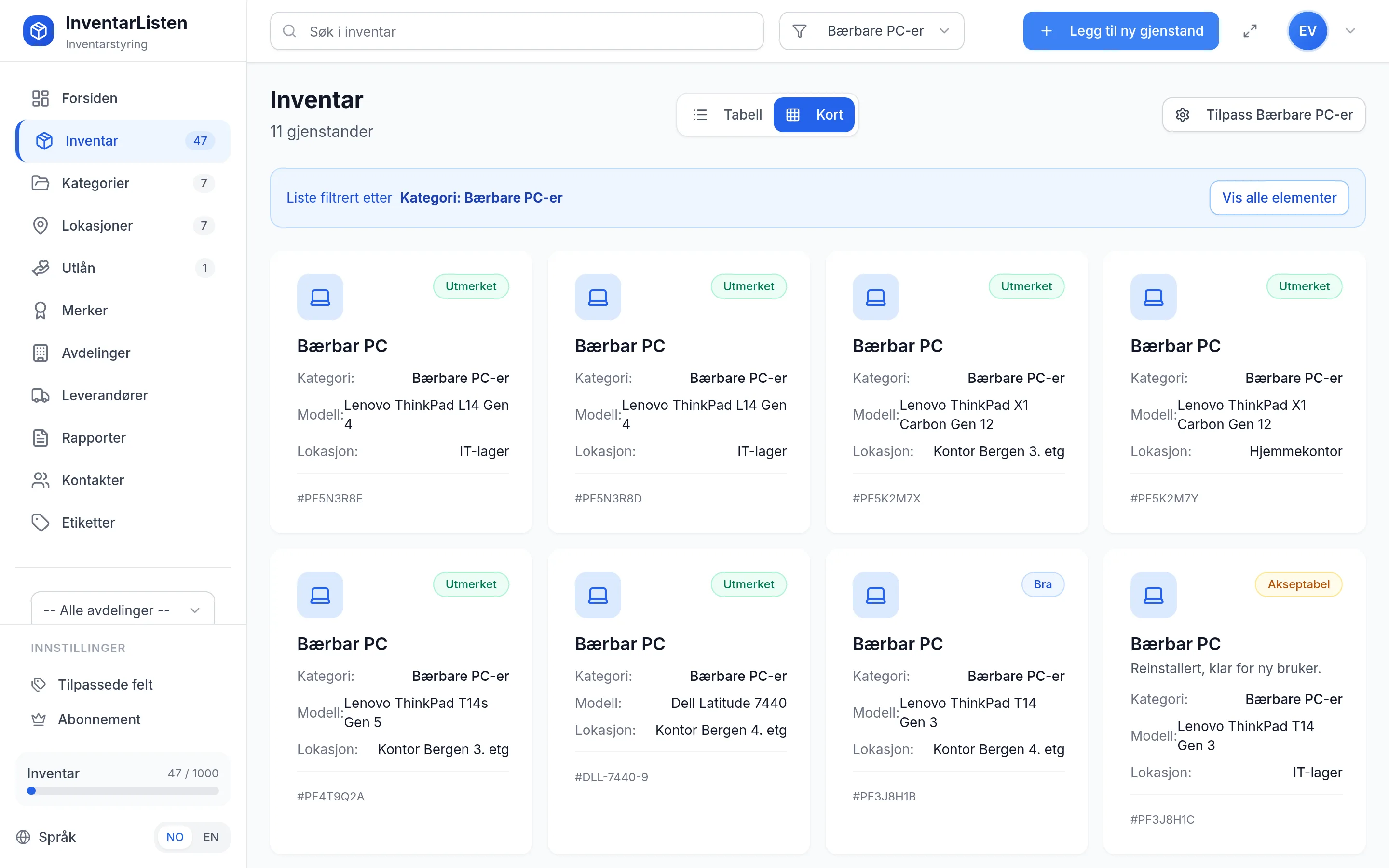1389x868 pixels.
Task: Switch language to NO
Action: pos(175,837)
